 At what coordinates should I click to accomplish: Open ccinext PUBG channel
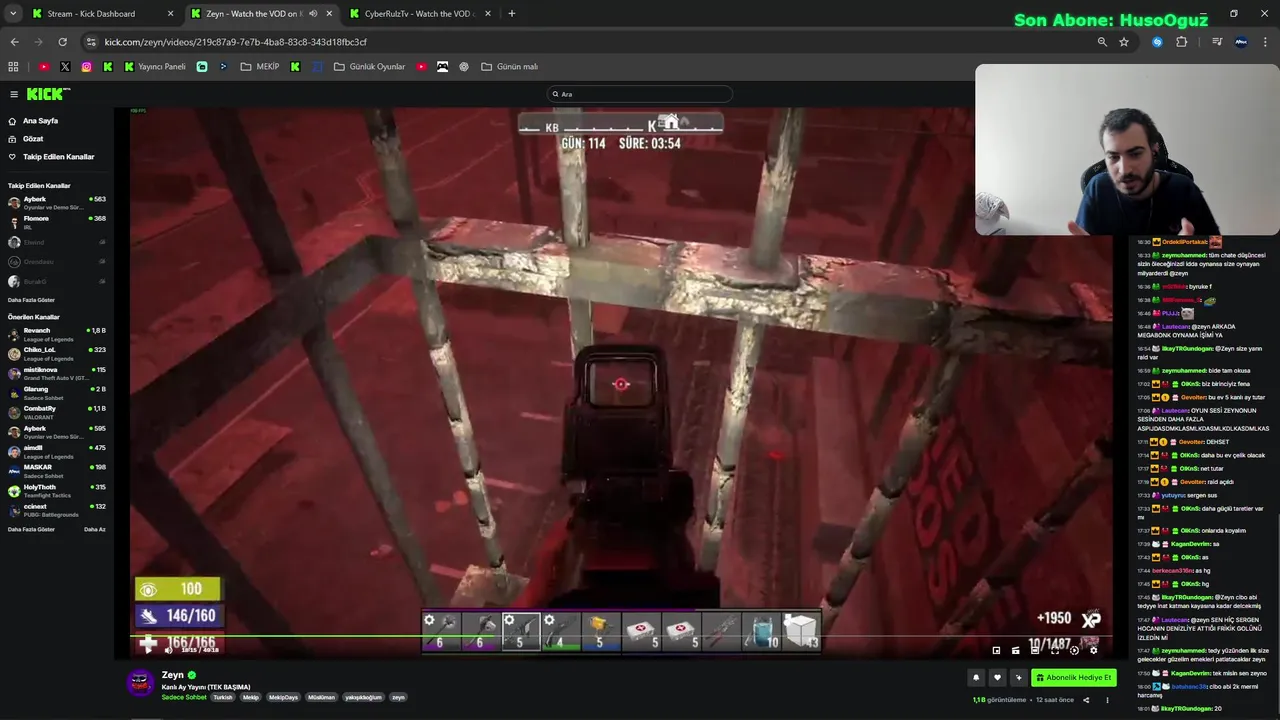(57, 510)
